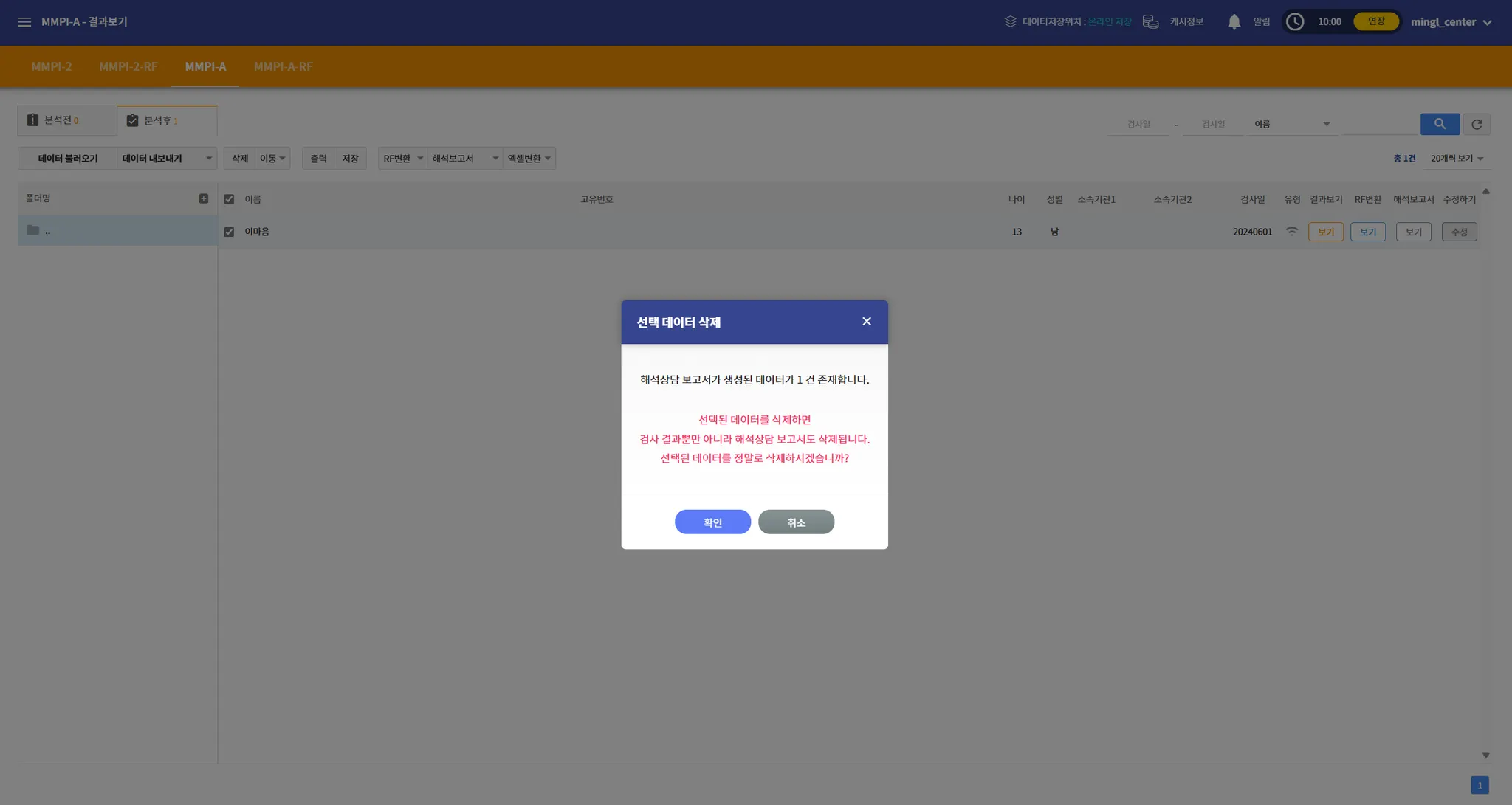Click the notification bell icon

(1234, 22)
